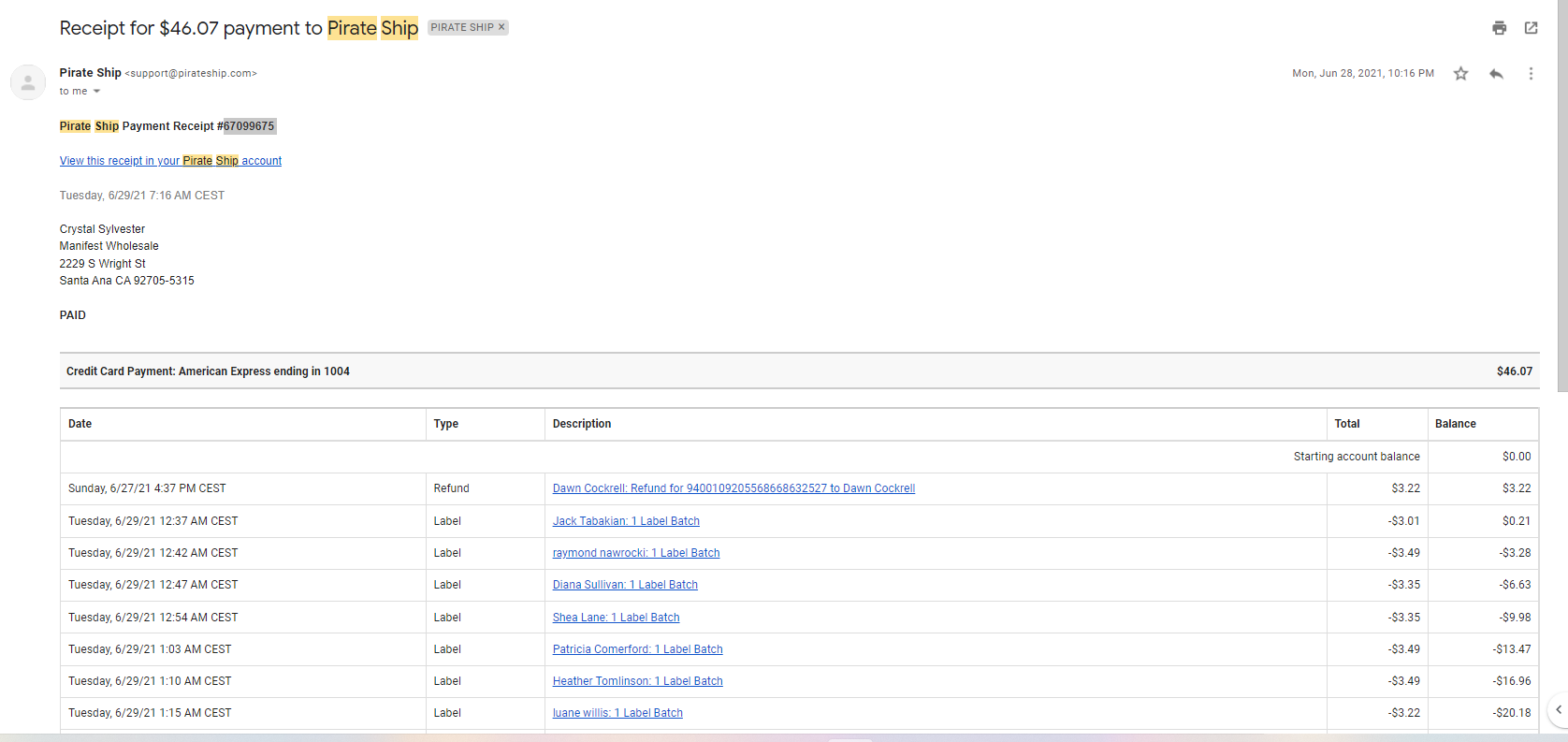This screenshot has width=1568, height=742.
Task: Open Patricia Comerford 1 Label Batch link
Action: (x=637, y=649)
